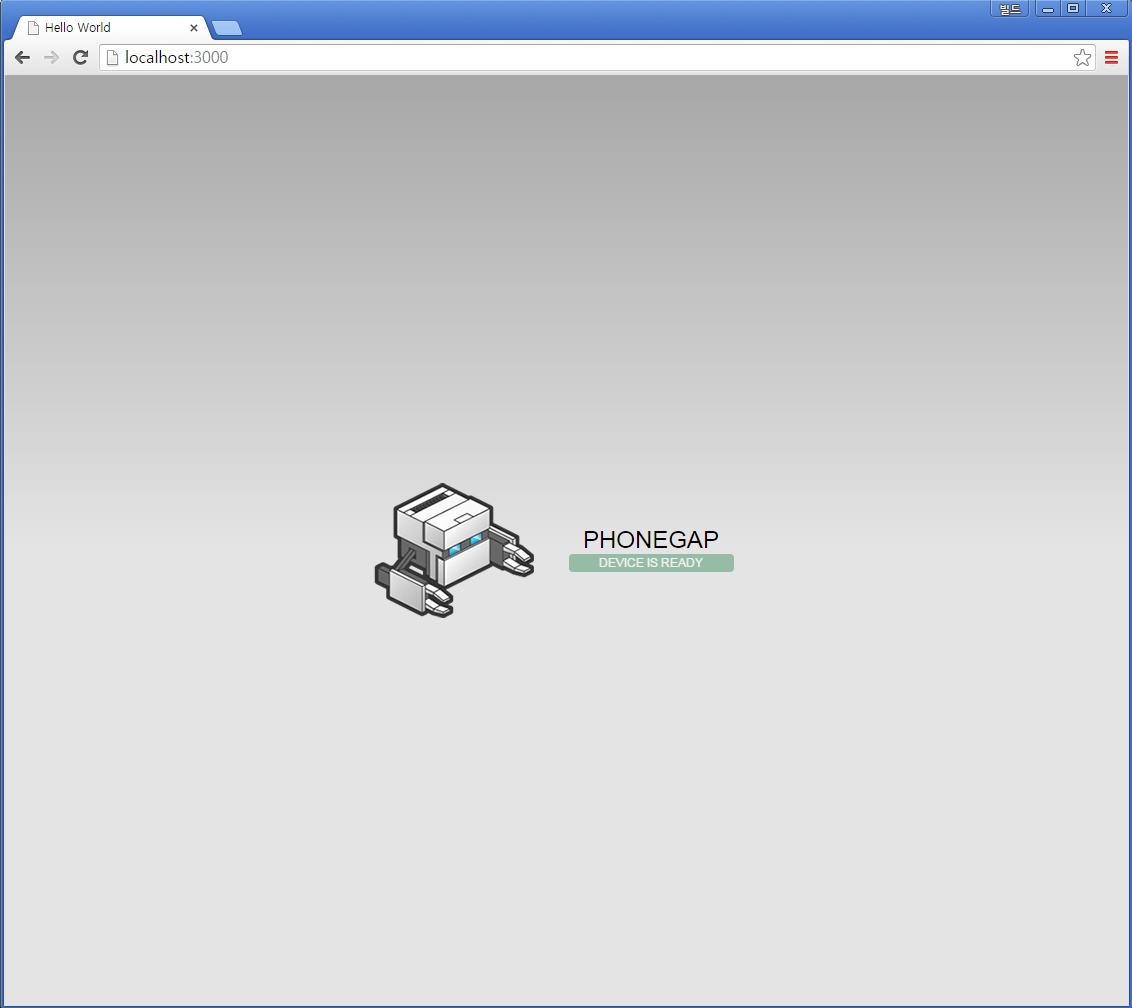Click the page icon in address bar

[113, 58]
